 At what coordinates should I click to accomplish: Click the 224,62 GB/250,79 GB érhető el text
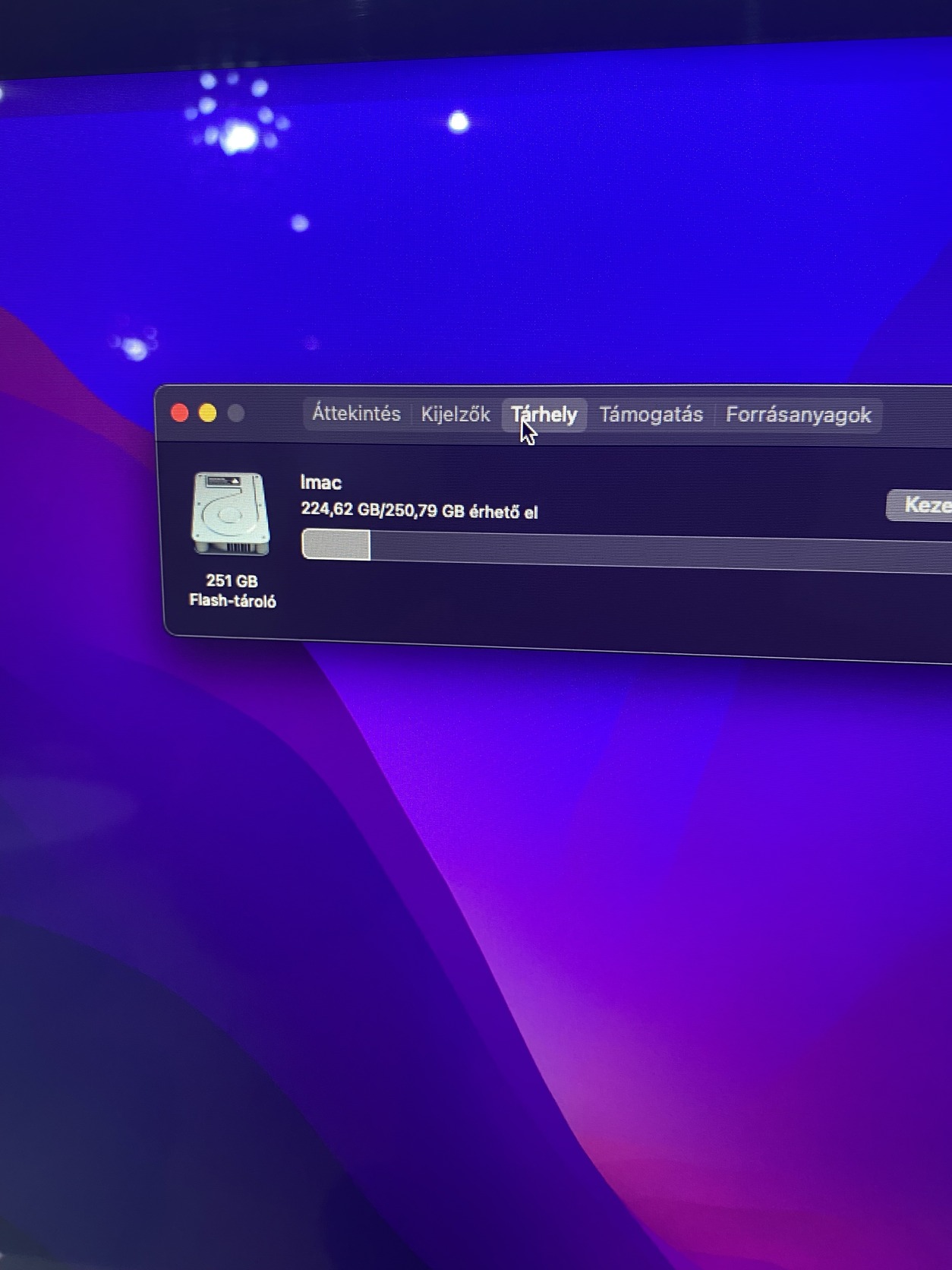click(419, 510)
